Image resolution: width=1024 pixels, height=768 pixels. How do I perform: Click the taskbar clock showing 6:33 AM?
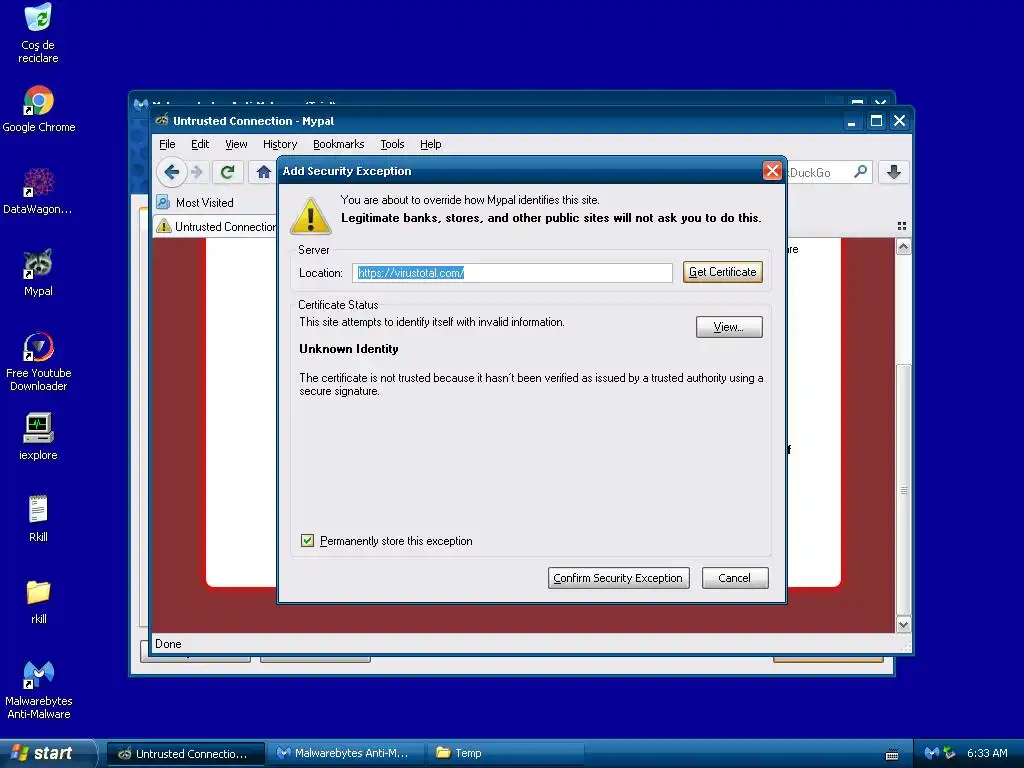(987, 754)
